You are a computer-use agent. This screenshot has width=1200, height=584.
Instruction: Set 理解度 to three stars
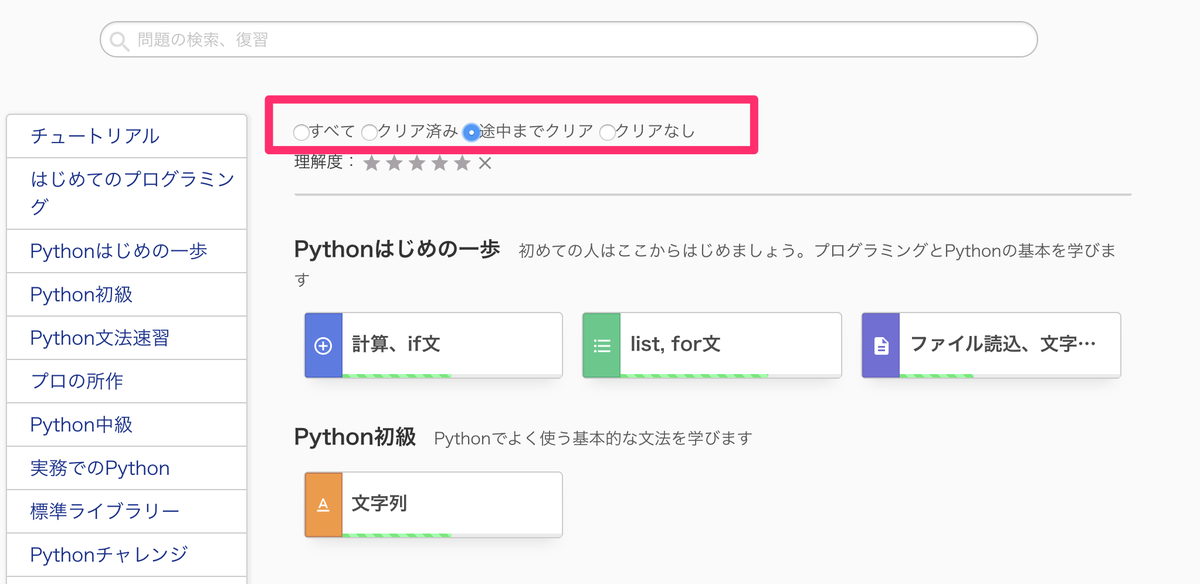pyautogui.click(x=417, y=163)
